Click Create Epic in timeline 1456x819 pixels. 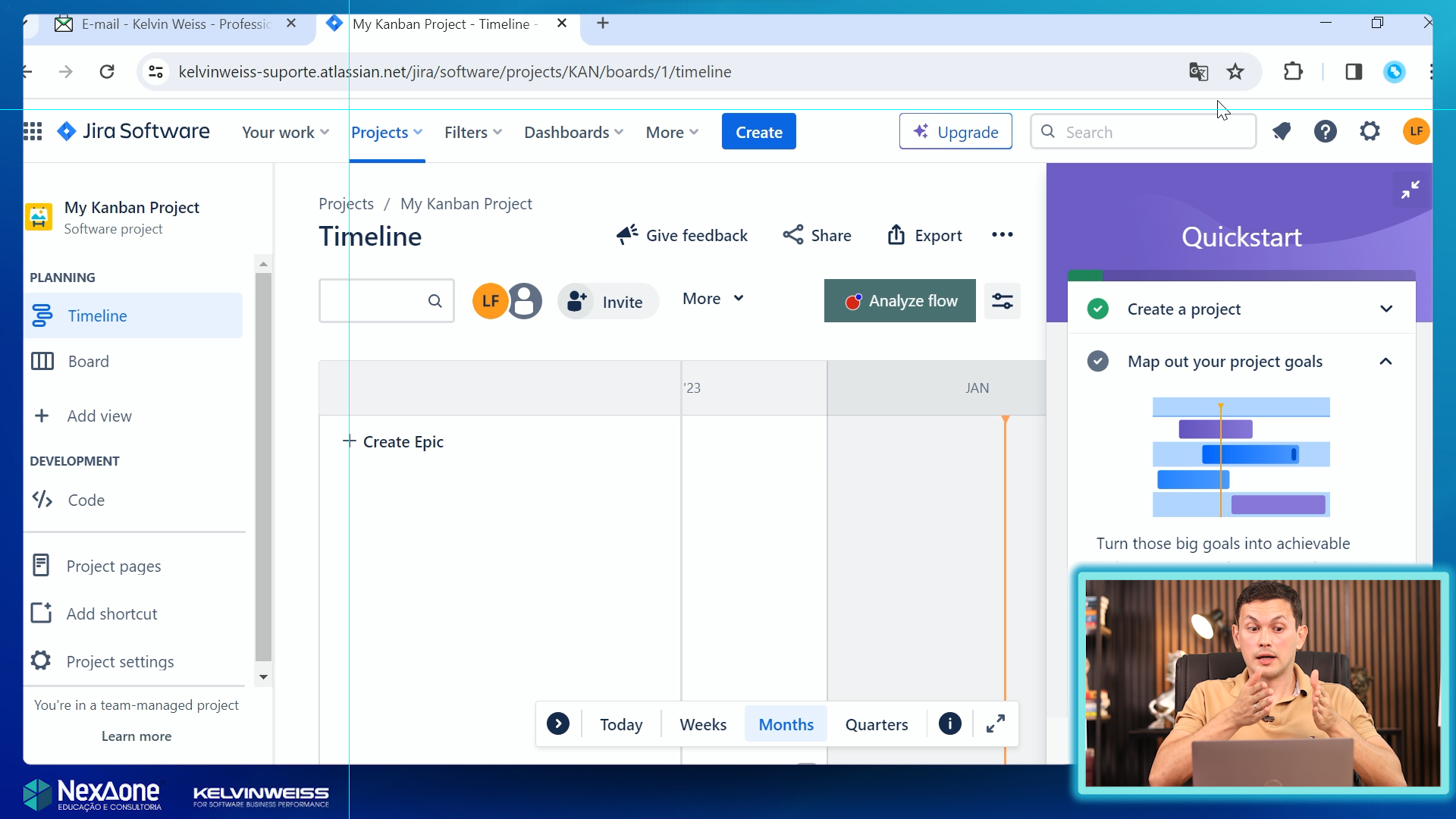pos(393,441)
